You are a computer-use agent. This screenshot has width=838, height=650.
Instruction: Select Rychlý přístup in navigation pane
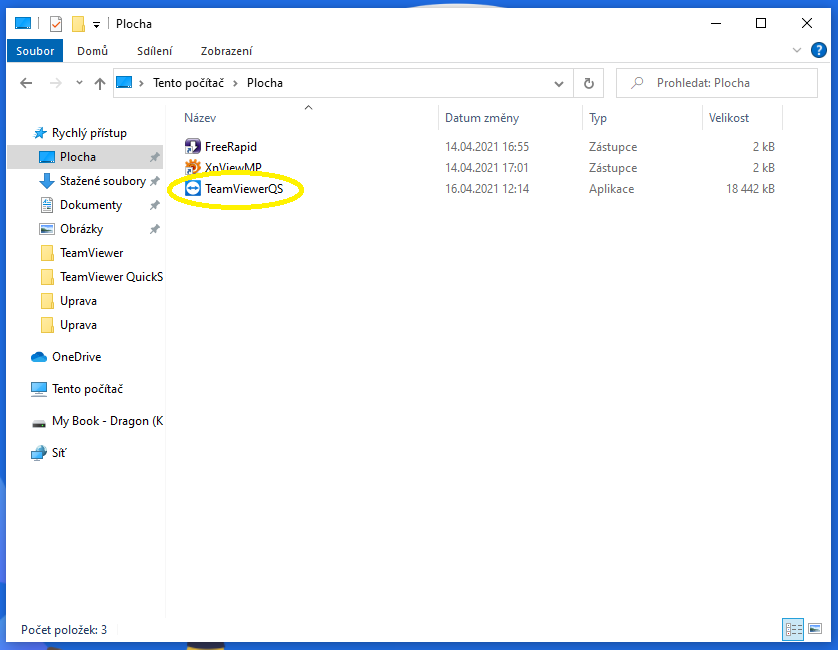coord(89,133)
